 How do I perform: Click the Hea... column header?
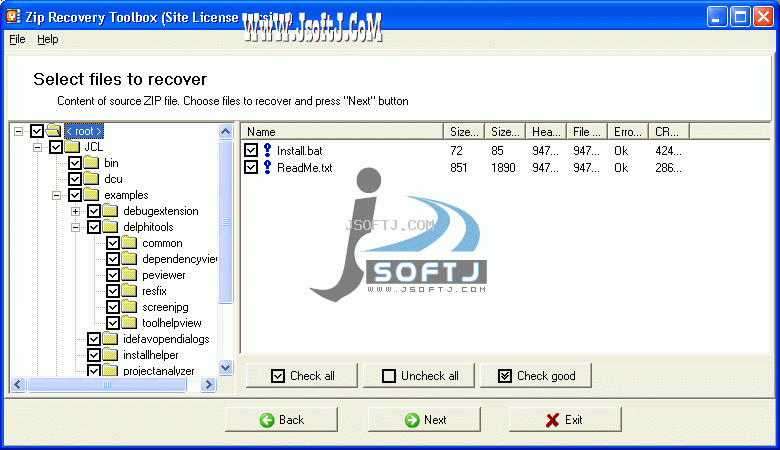coord(546,132)
